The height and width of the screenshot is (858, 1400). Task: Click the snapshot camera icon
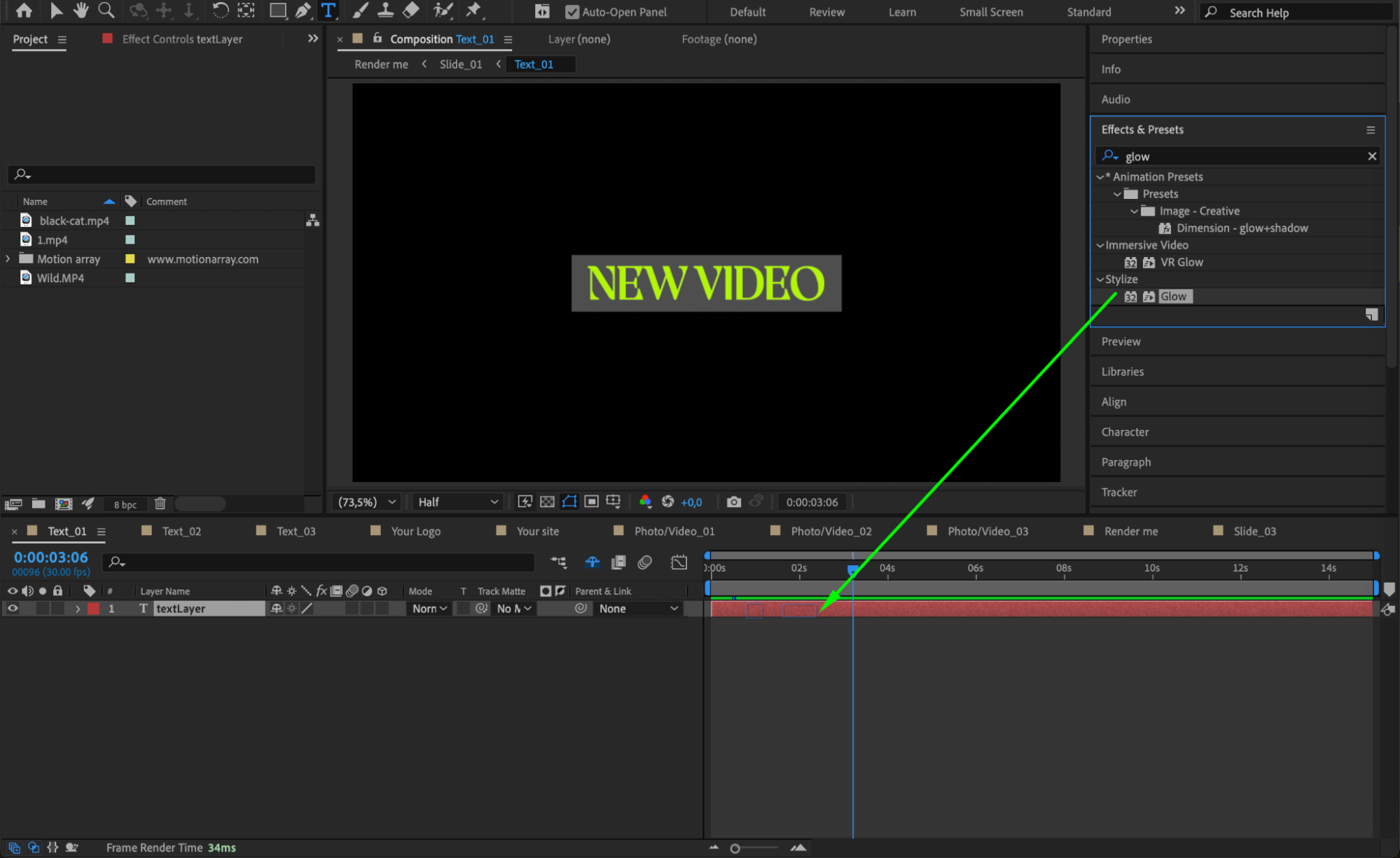[x=733, y=501]
